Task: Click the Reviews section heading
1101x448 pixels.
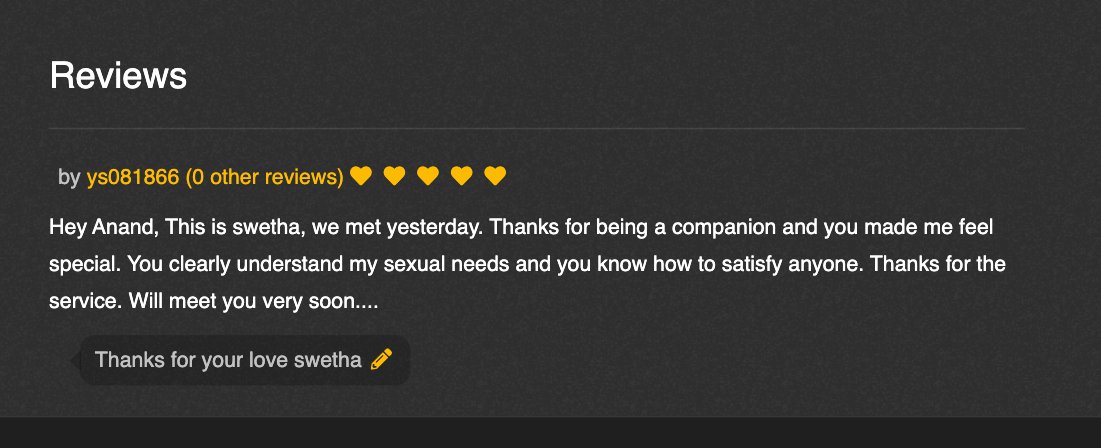Action: 118,75
